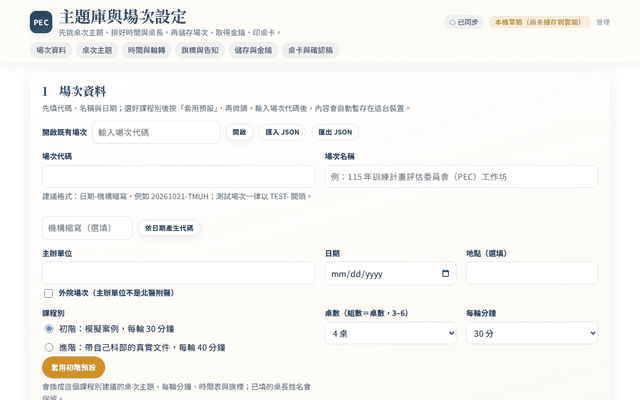
Task: Select the 進階 course radio button
Action: (x=49, y=347)
